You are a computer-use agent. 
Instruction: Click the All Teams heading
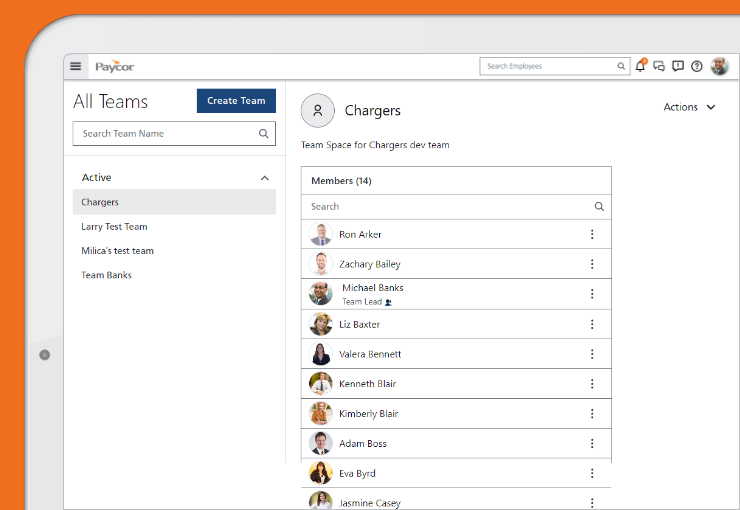pyautogui.click(x=110, y=101)
